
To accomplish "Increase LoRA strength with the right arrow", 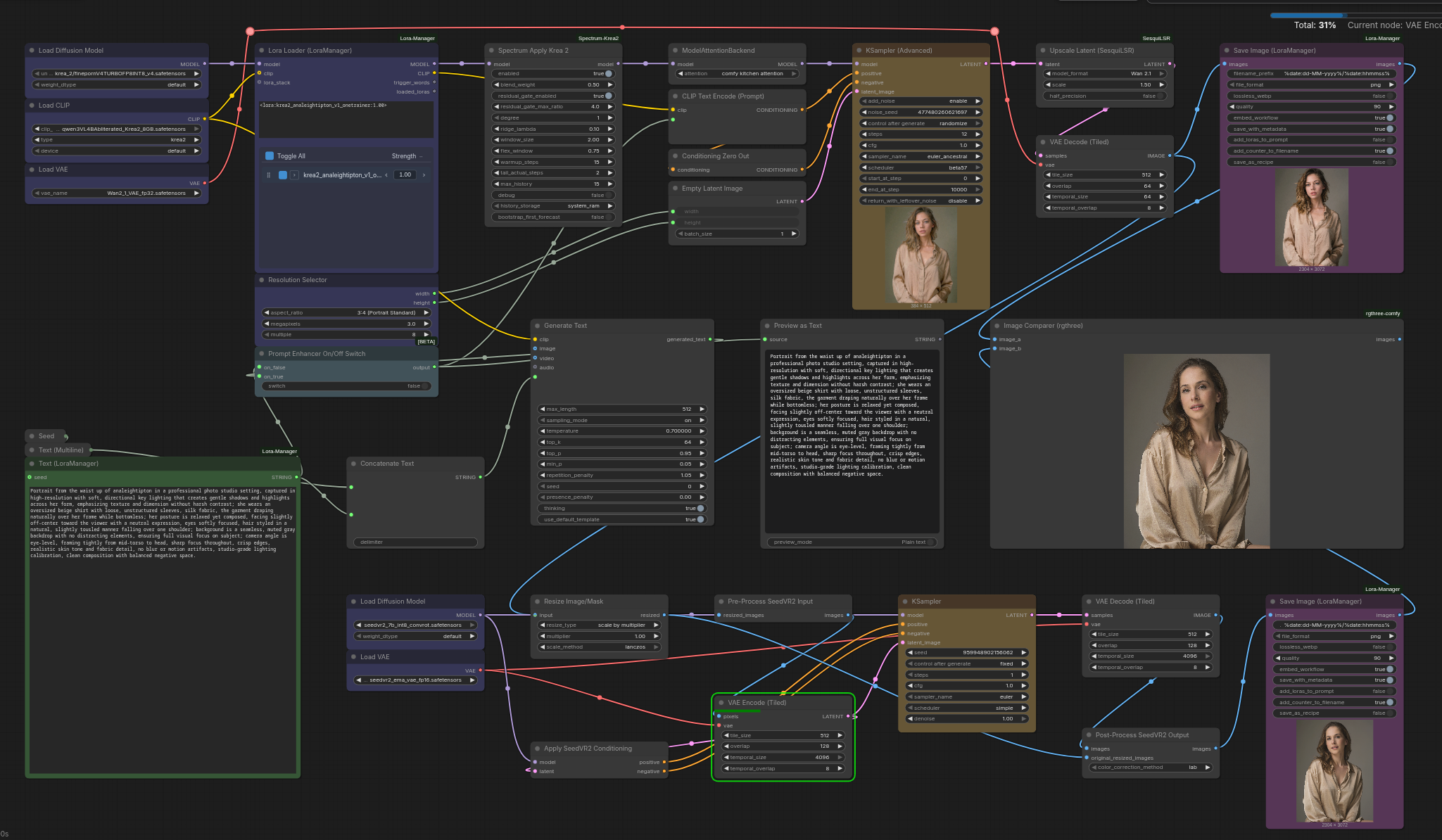I will click(x=424, y=175).
